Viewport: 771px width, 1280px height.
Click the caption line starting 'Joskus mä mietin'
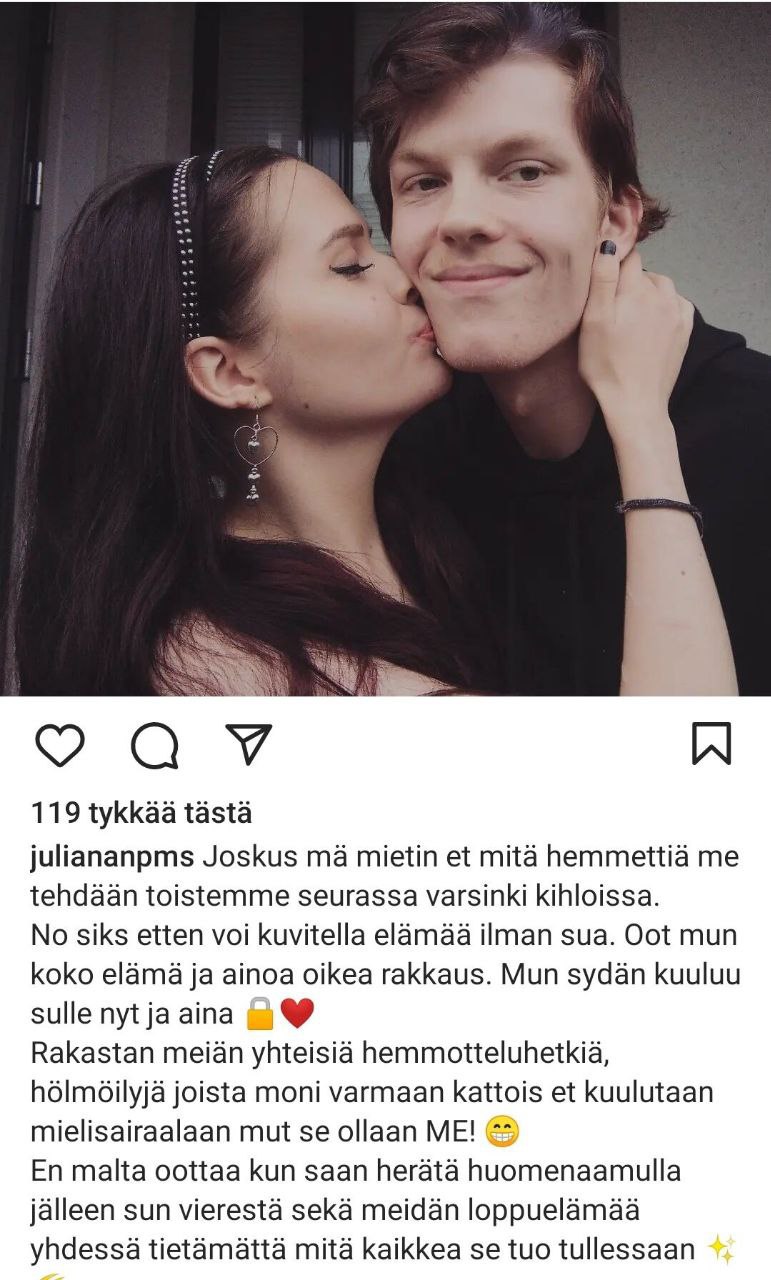384,858
